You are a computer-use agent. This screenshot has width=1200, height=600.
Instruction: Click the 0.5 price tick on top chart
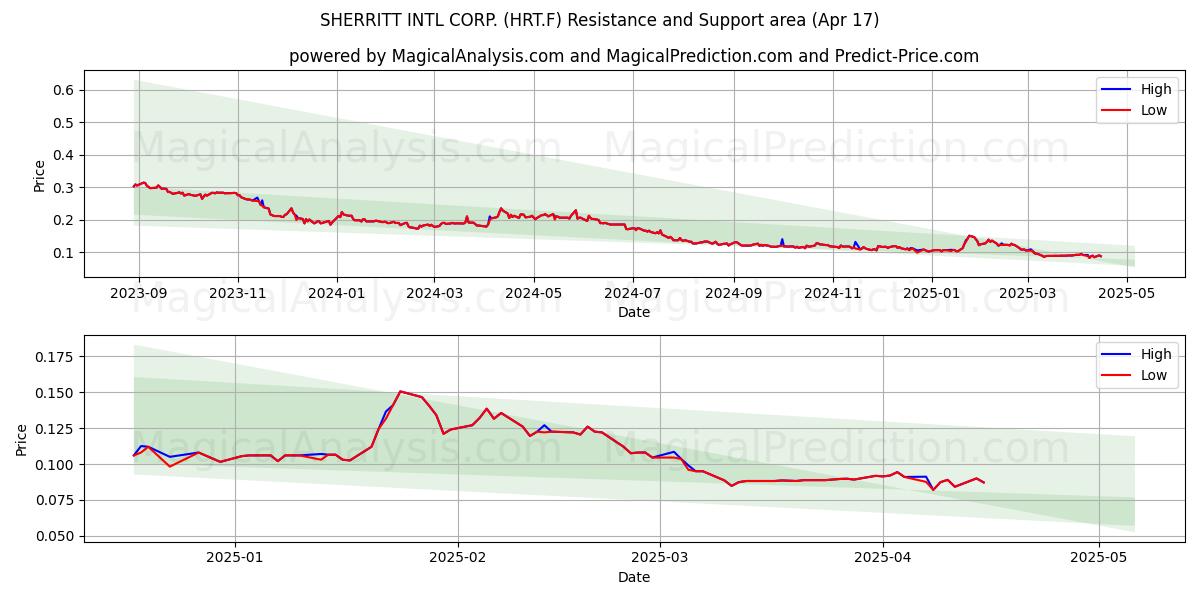click(66, 123)
